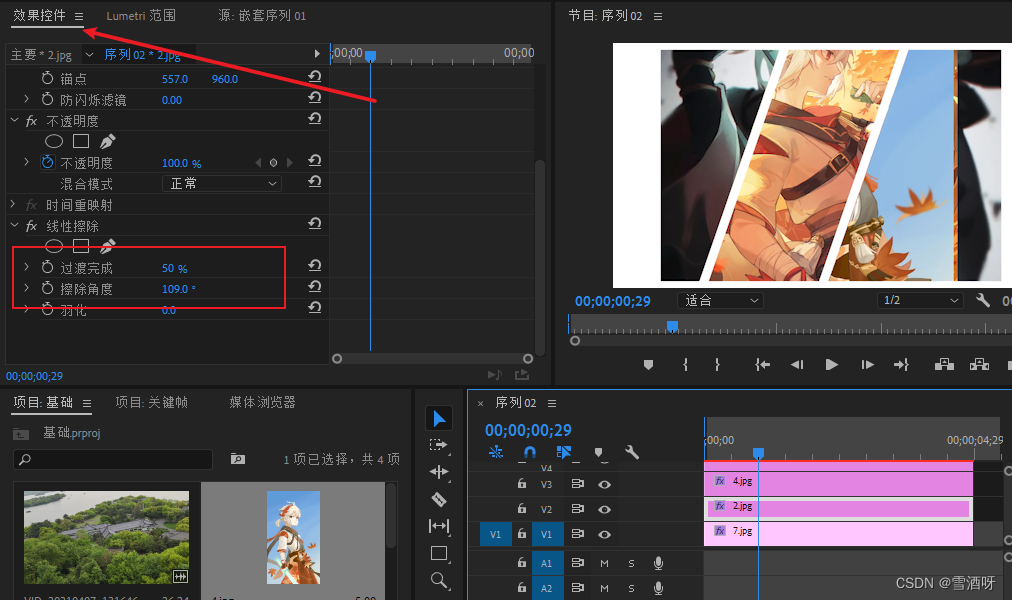Go to Out point in program monitor

901,365
